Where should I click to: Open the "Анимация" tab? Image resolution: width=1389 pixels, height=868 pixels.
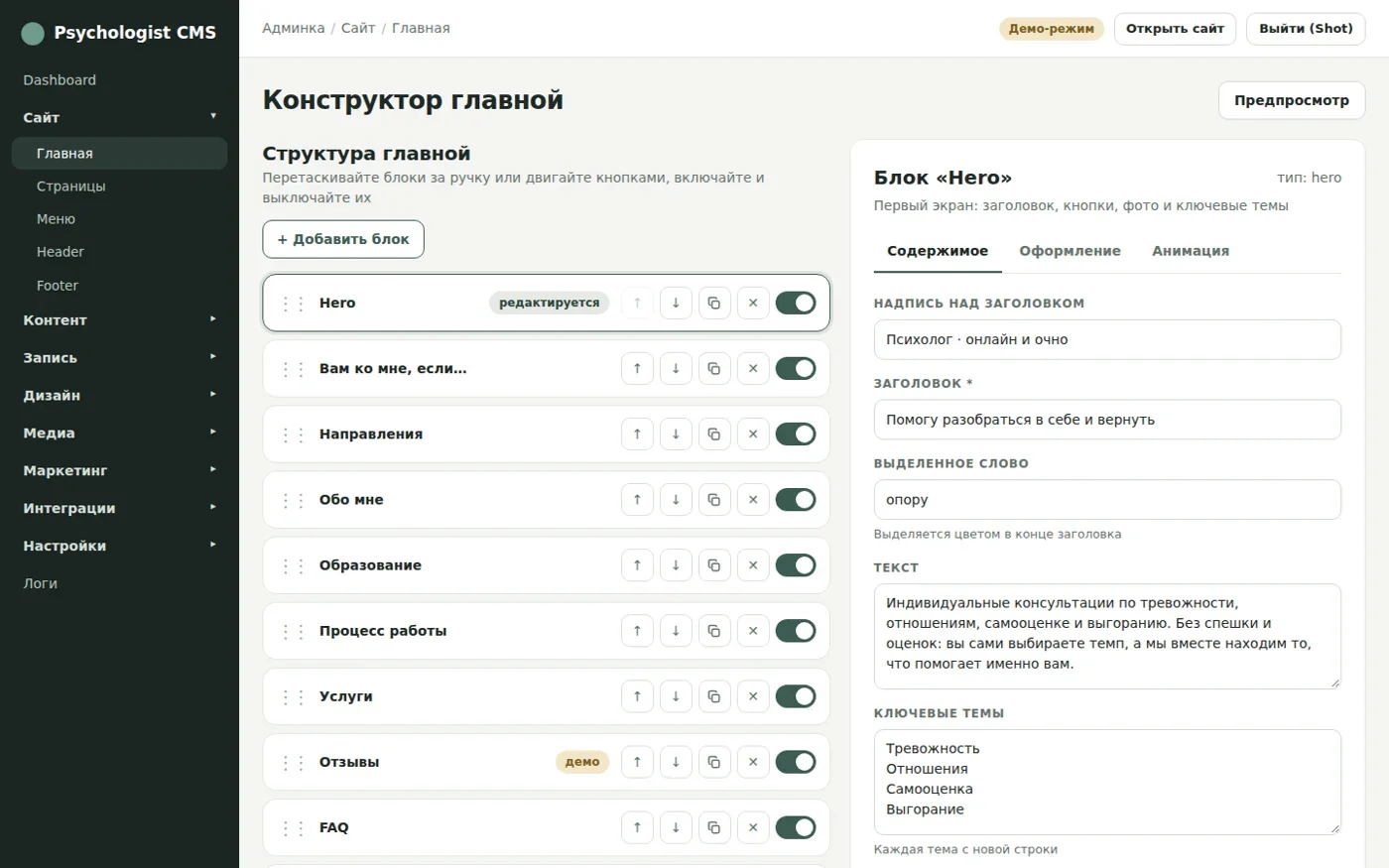coord(1191,251)
